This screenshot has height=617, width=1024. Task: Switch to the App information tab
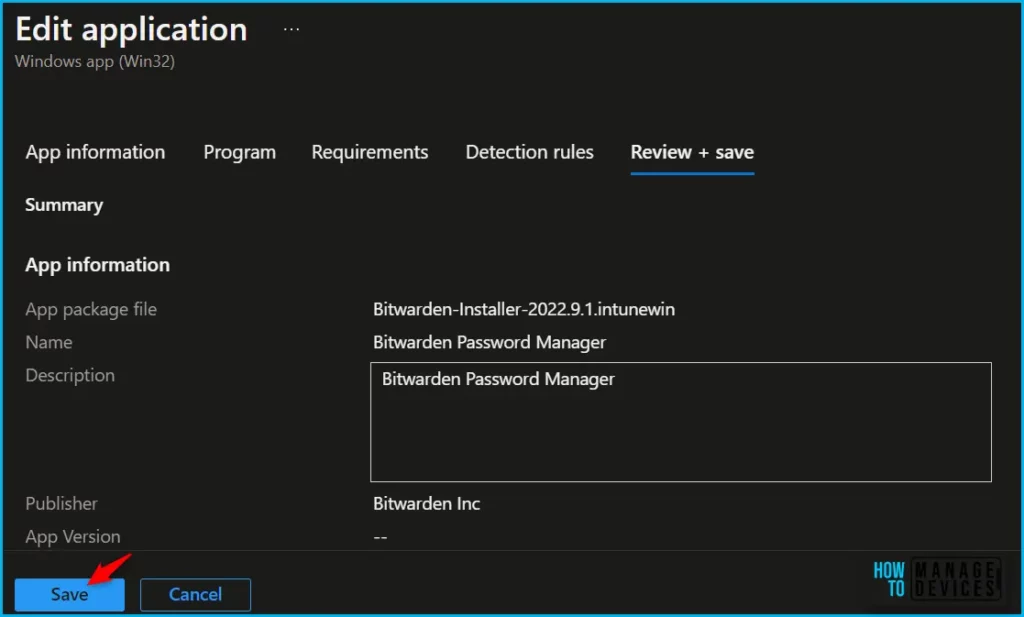[x=95, y=152]
